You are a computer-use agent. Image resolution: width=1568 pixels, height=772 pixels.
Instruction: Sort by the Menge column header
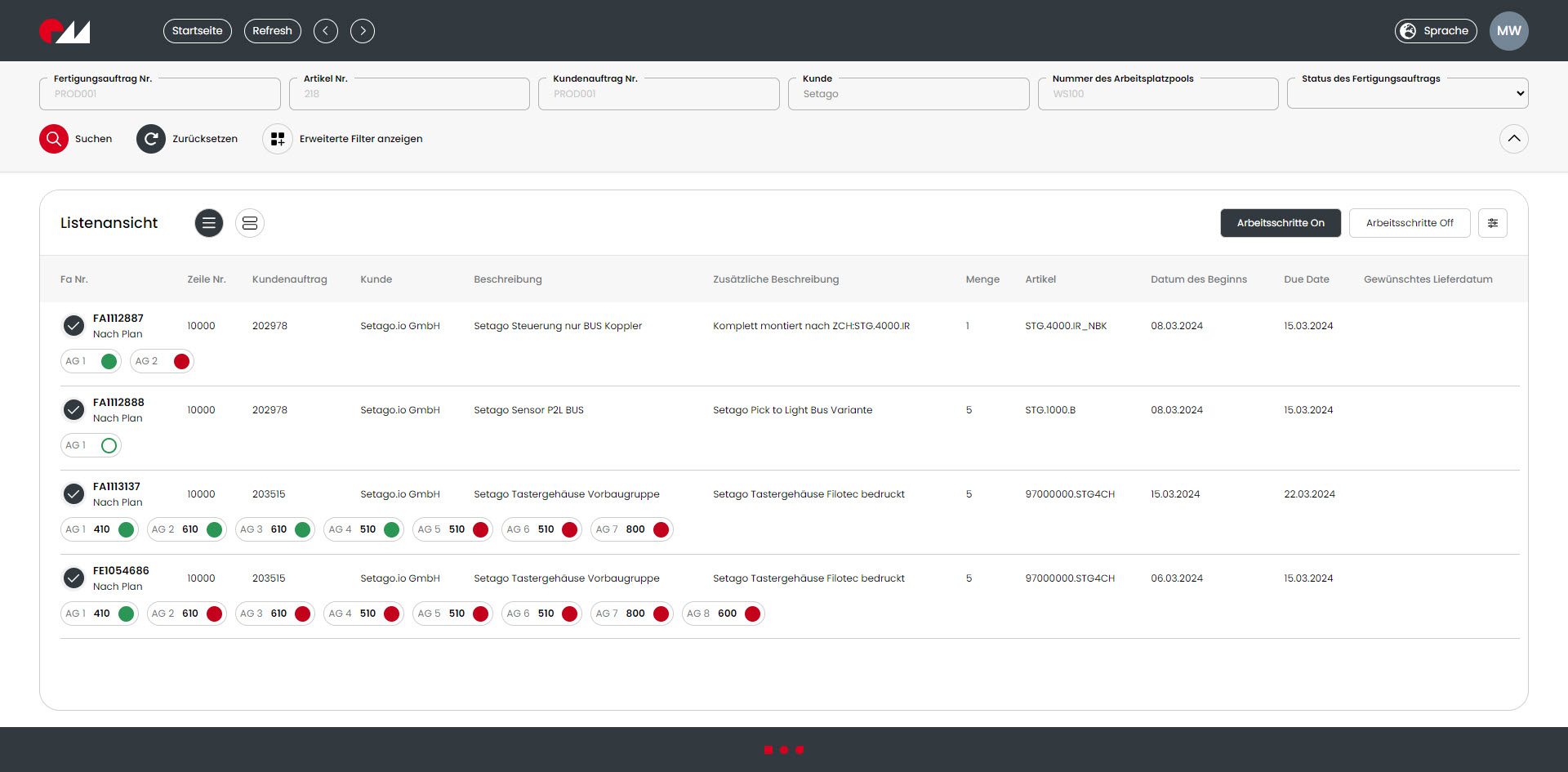click(982, 279)
